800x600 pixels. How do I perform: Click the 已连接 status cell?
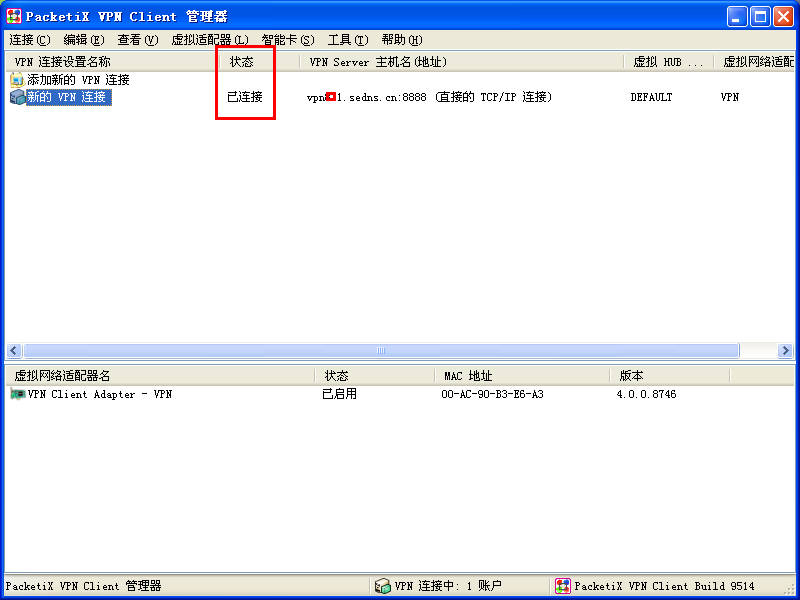pos(245,97)
